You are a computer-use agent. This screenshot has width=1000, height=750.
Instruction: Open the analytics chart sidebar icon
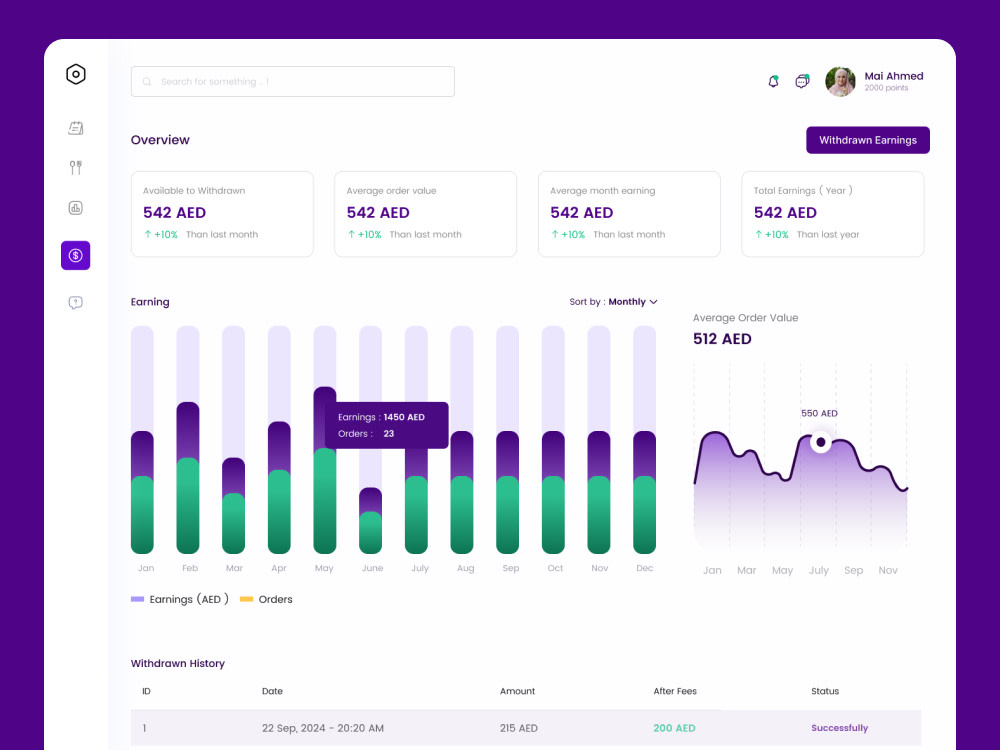point(76,208)
